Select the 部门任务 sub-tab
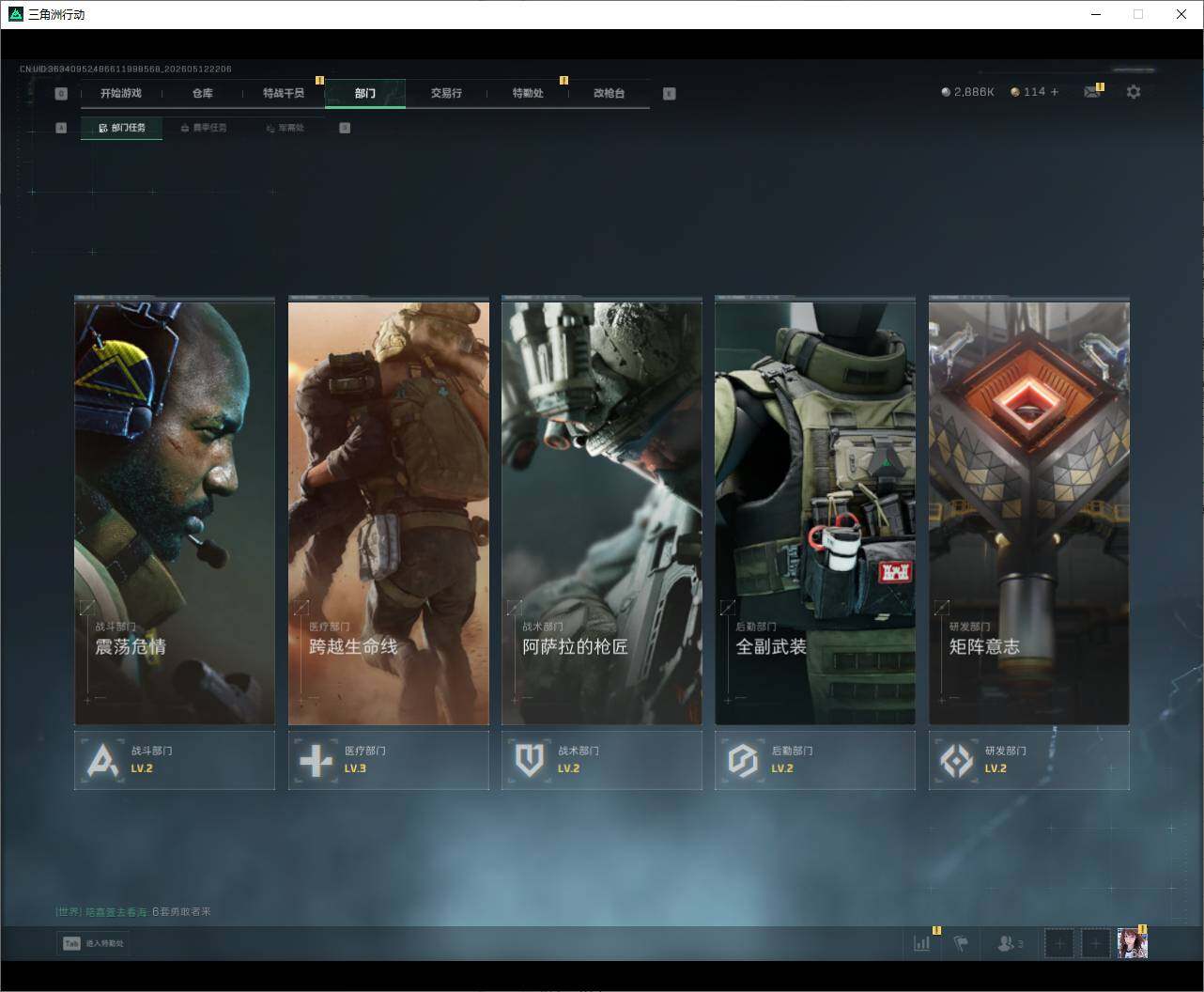 coord(122,128)
